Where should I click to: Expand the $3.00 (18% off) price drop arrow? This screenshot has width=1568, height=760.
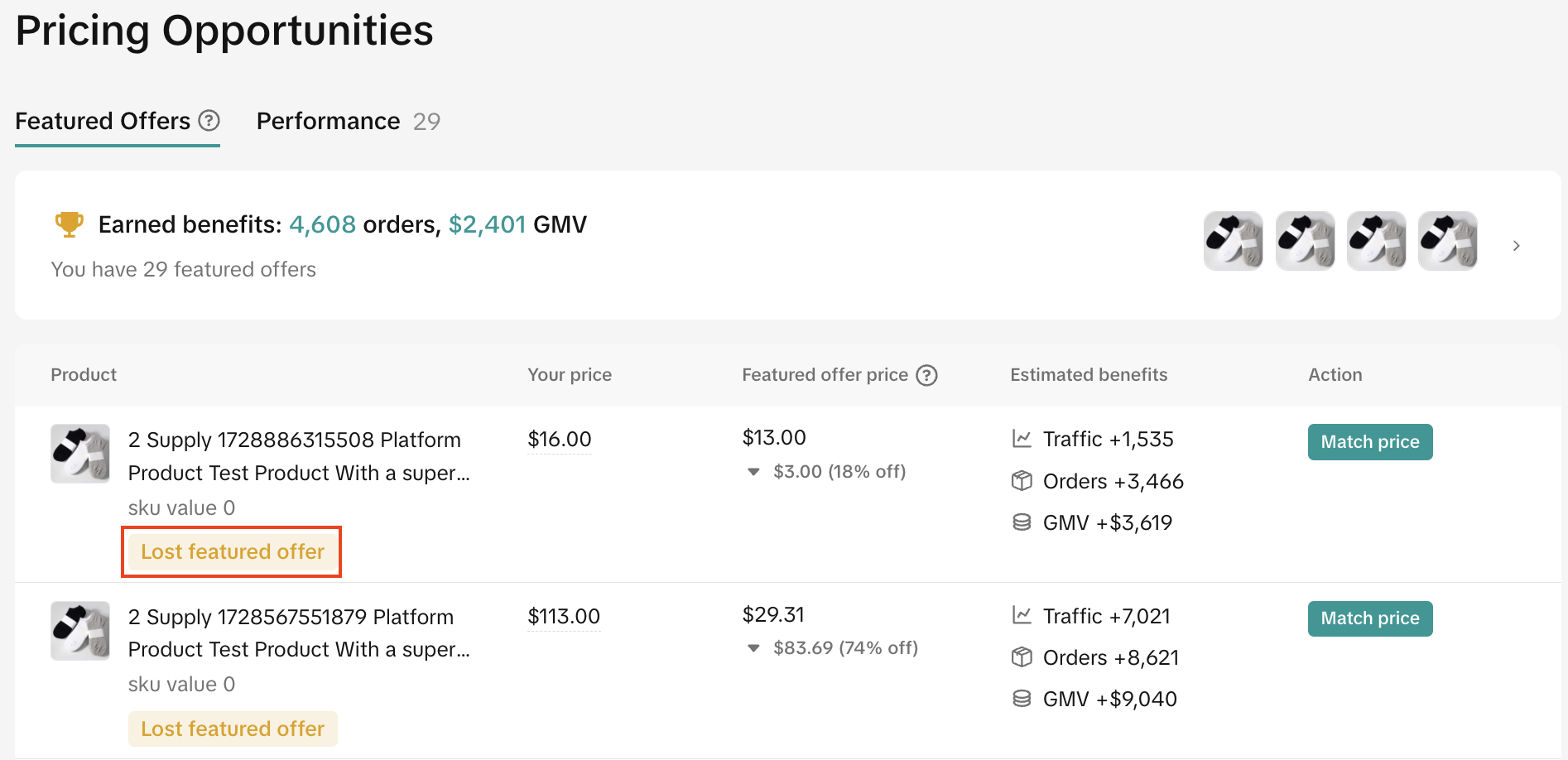click(753, 472)
